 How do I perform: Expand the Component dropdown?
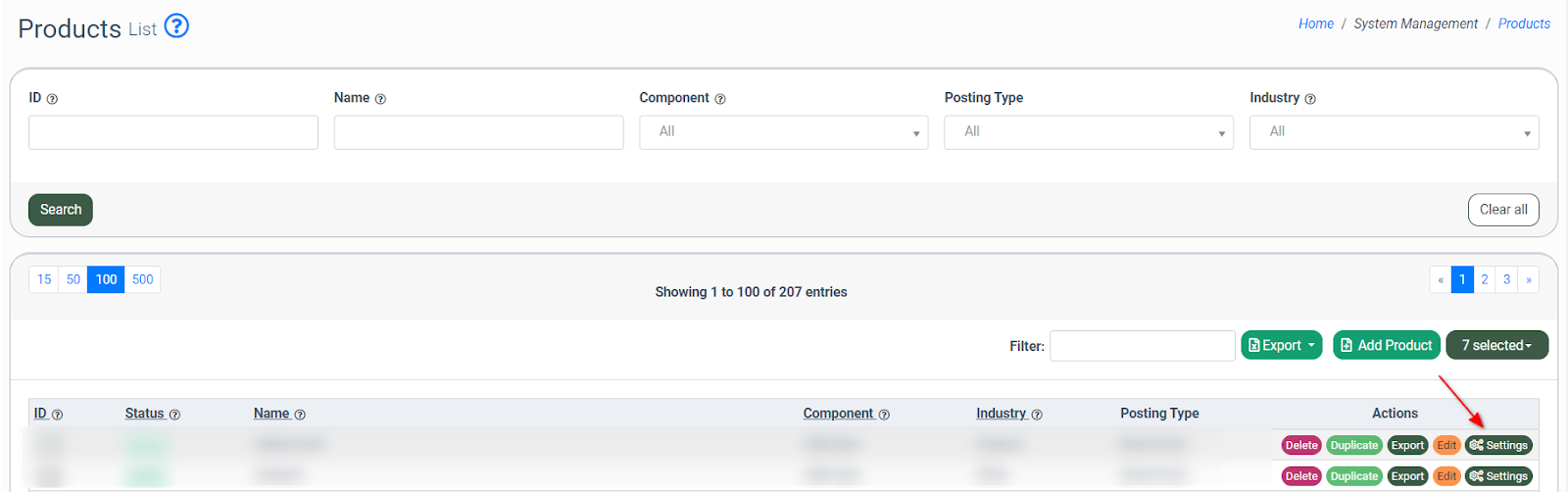click(783, 132)
